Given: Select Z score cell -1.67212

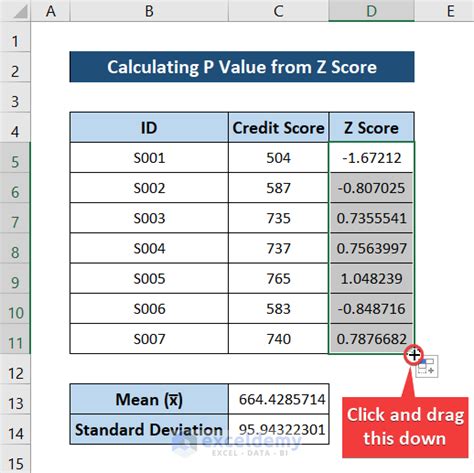Looking at the screenshot, I should [x=371, y=157].
